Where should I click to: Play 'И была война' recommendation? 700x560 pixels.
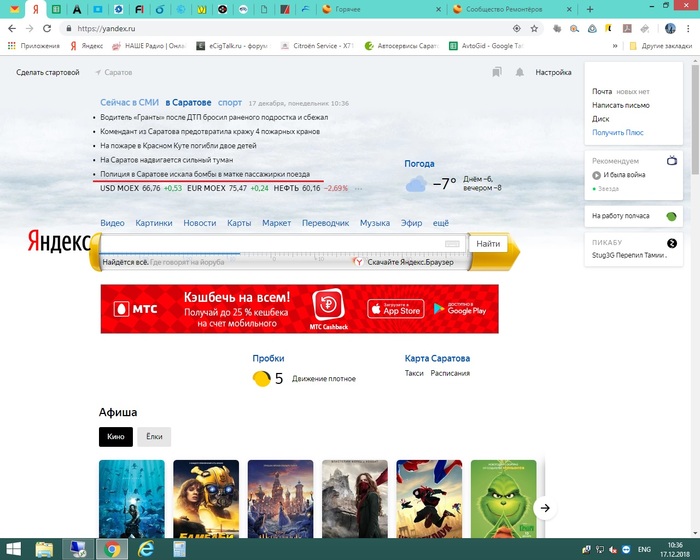coord(619,175)
